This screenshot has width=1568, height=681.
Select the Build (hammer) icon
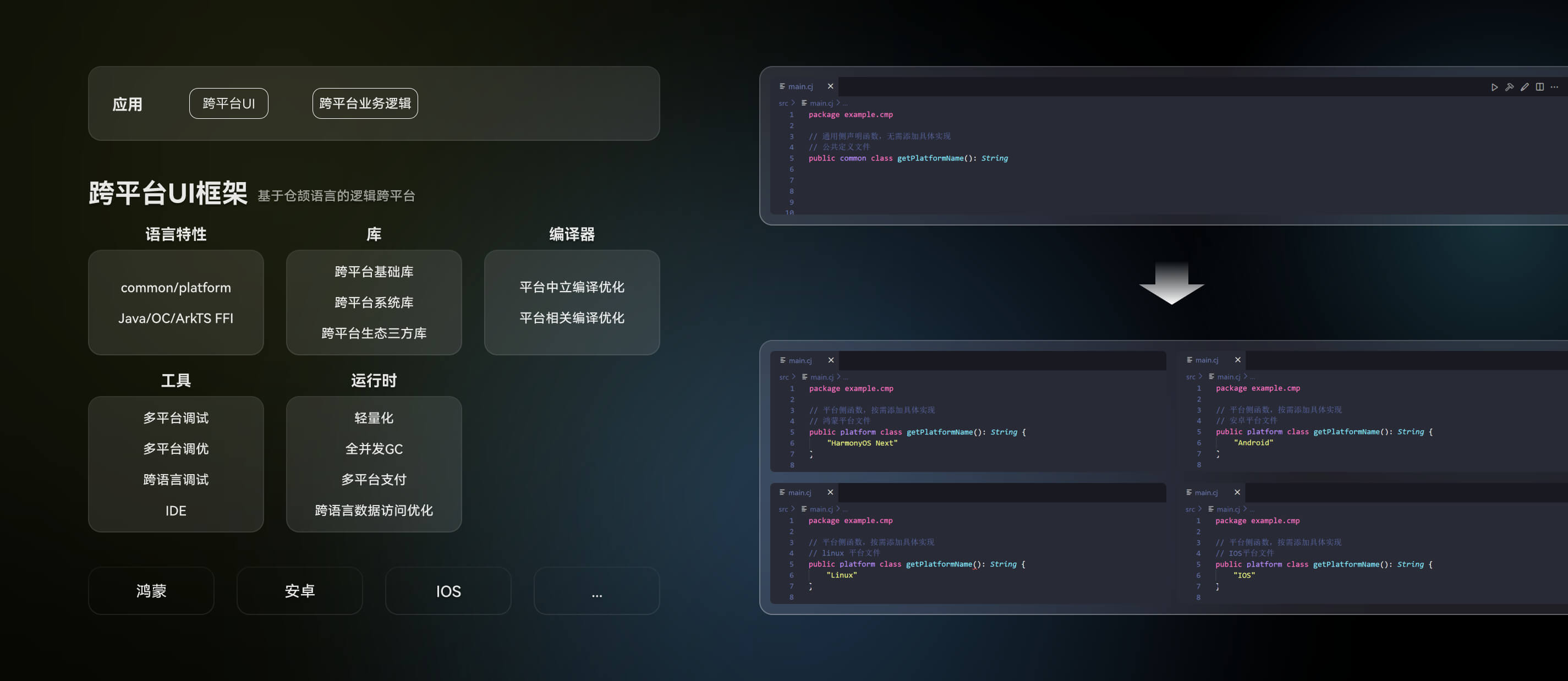click(x=1510, y=87)
